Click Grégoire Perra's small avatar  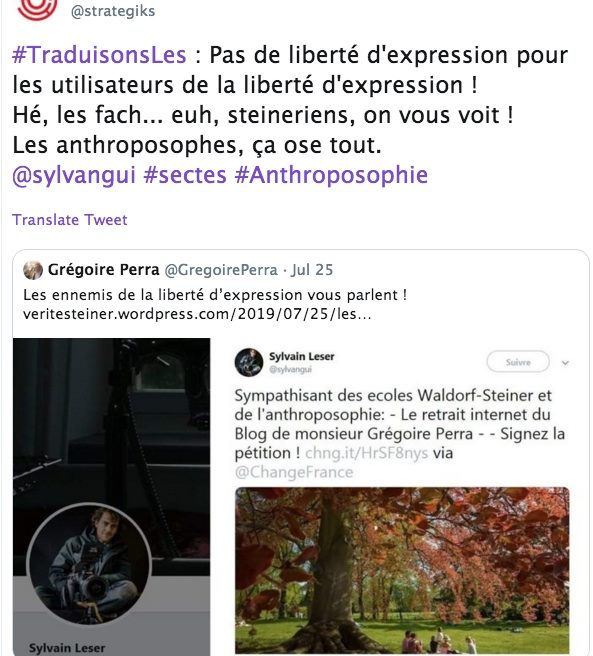33,270
